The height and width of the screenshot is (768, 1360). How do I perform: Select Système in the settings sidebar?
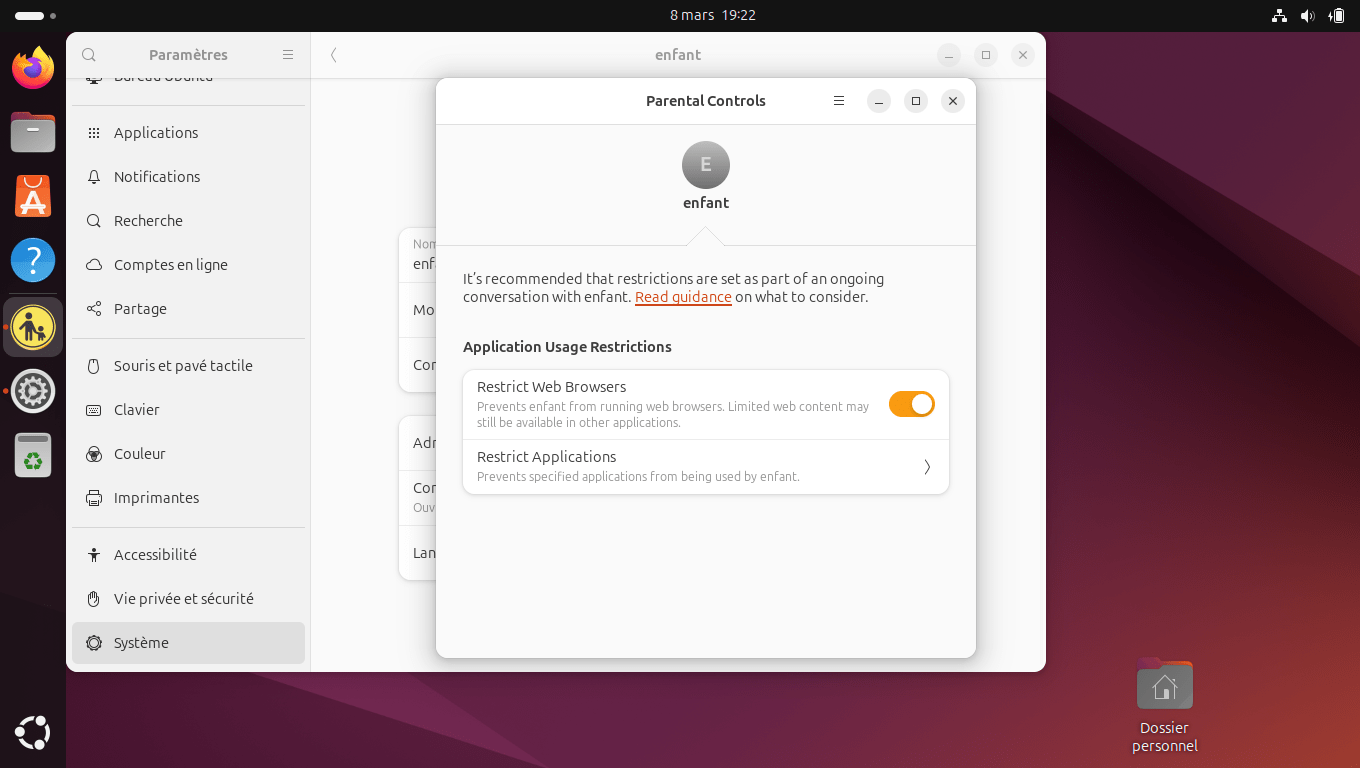[188, 643]
